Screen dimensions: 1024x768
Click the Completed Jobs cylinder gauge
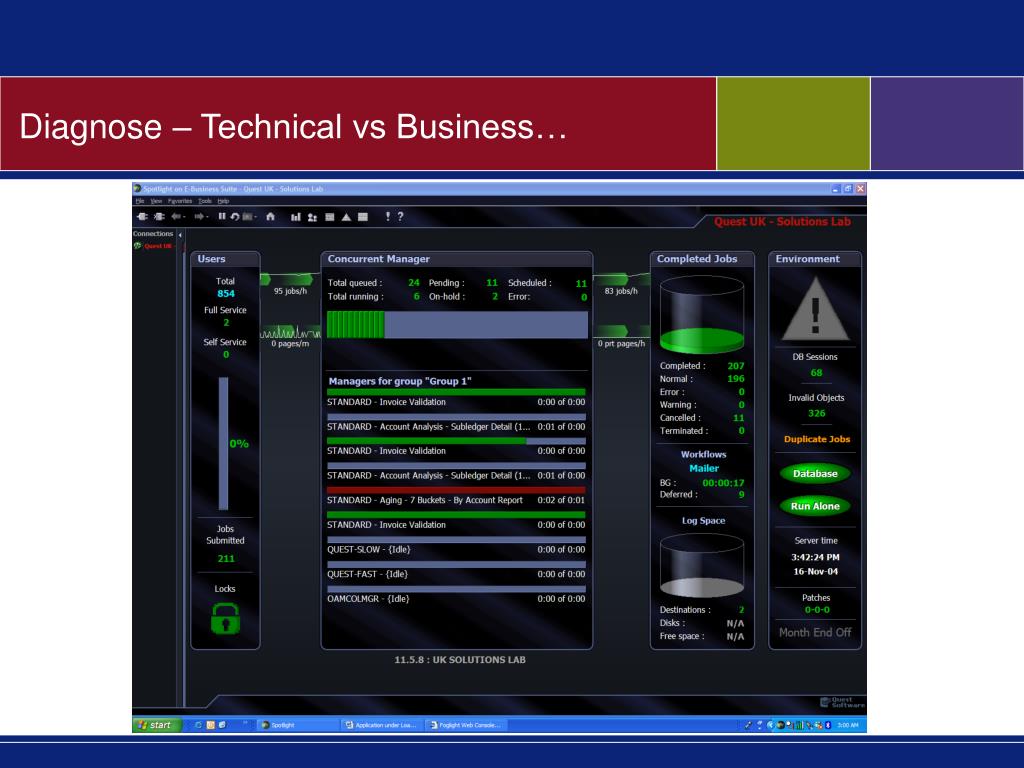click(x=702, y=315)
